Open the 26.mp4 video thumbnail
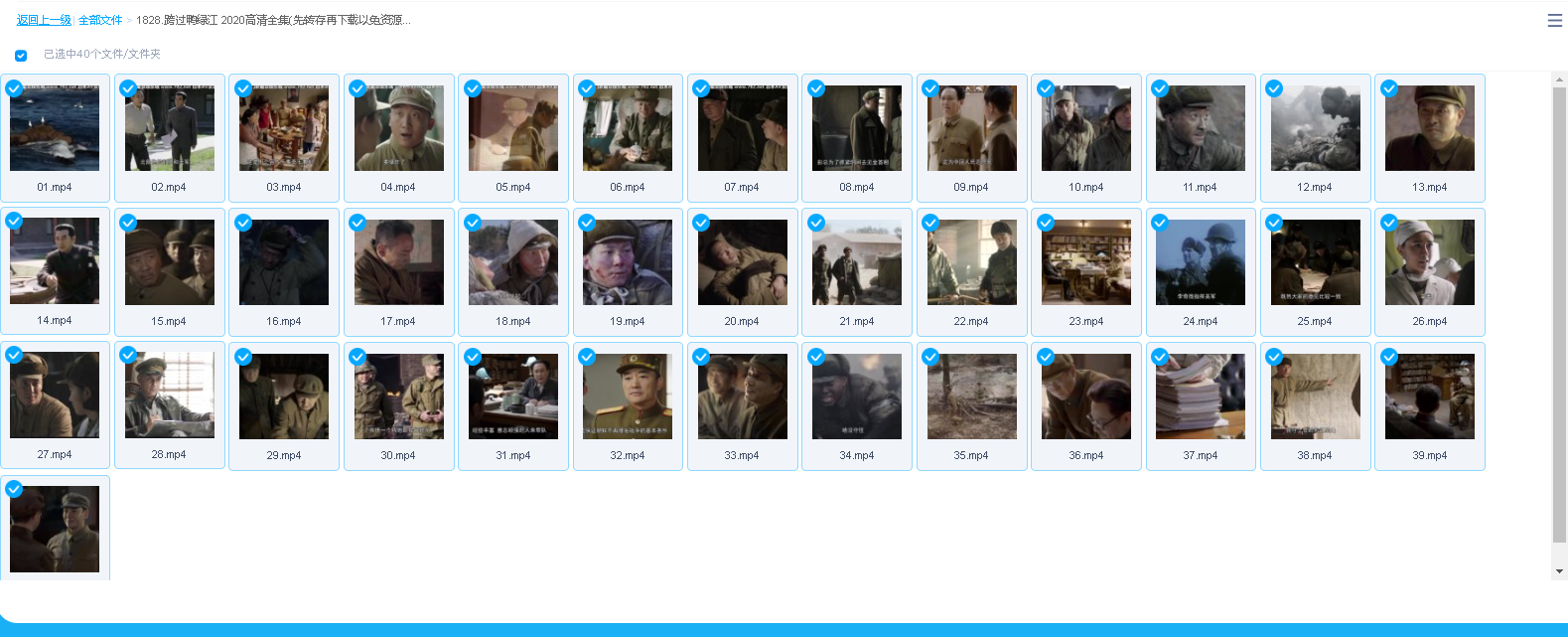The width and height of the screenshot is (1568, 637). pos(1430,262)
